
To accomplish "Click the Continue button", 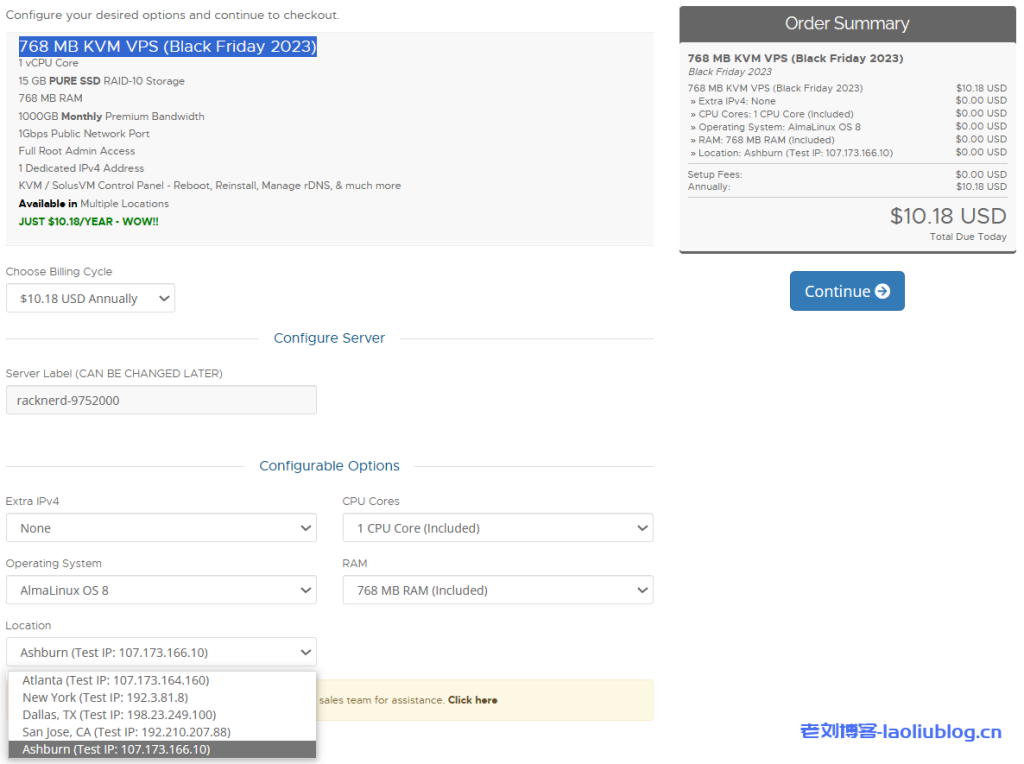I will pos(846,291).
